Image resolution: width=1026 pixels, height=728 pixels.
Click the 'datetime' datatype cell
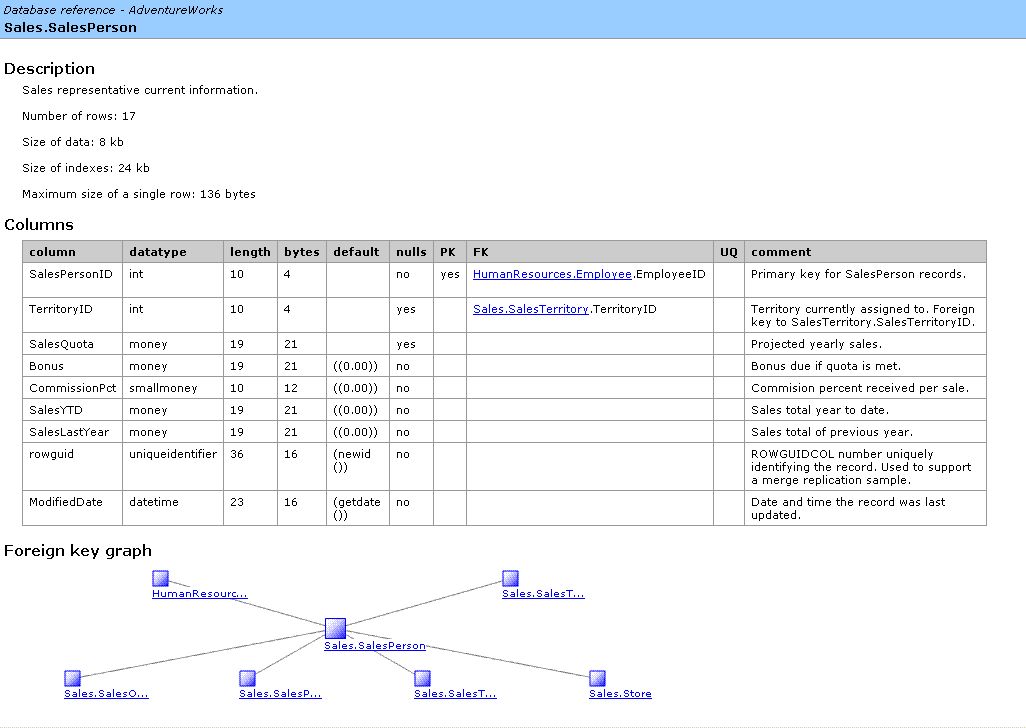(173, 508)
